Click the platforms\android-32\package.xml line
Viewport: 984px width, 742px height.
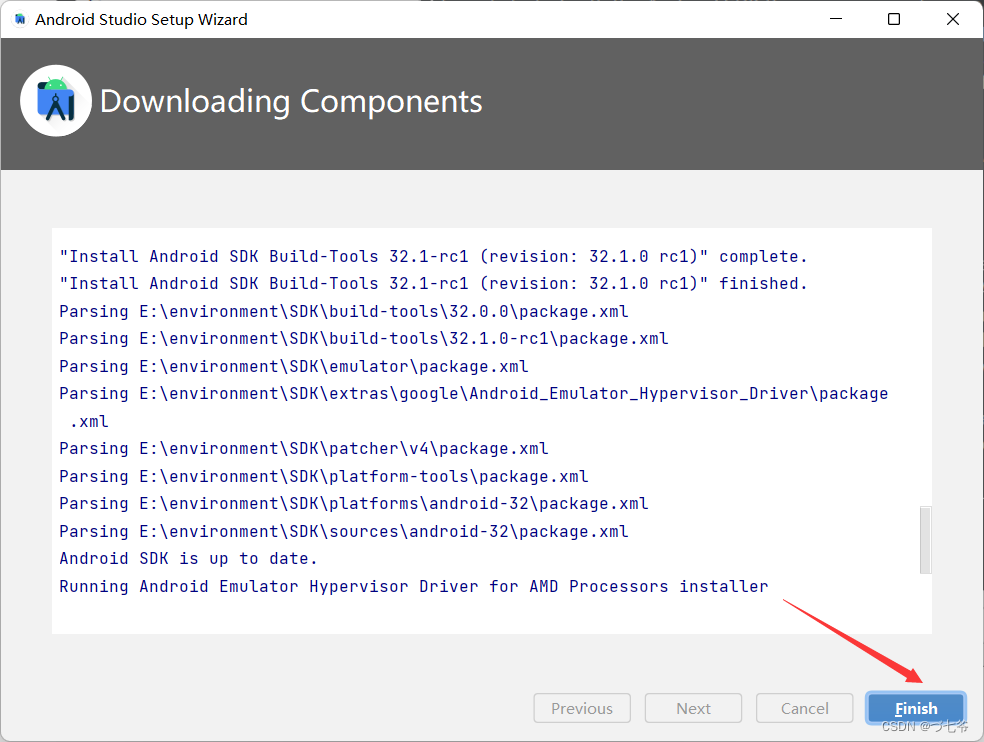click(354, 503)
